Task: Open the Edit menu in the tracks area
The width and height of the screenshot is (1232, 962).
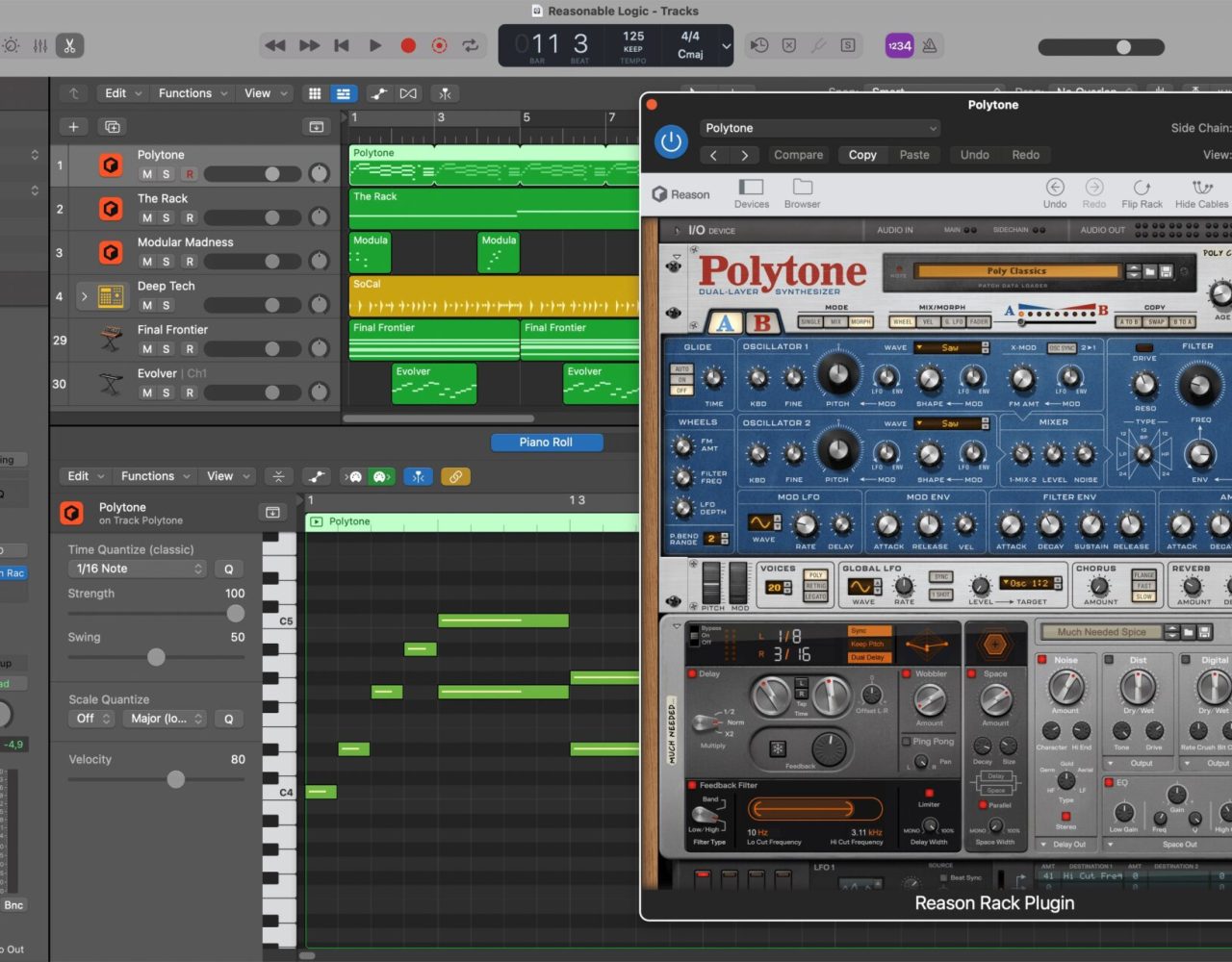Action: [122, 93]
